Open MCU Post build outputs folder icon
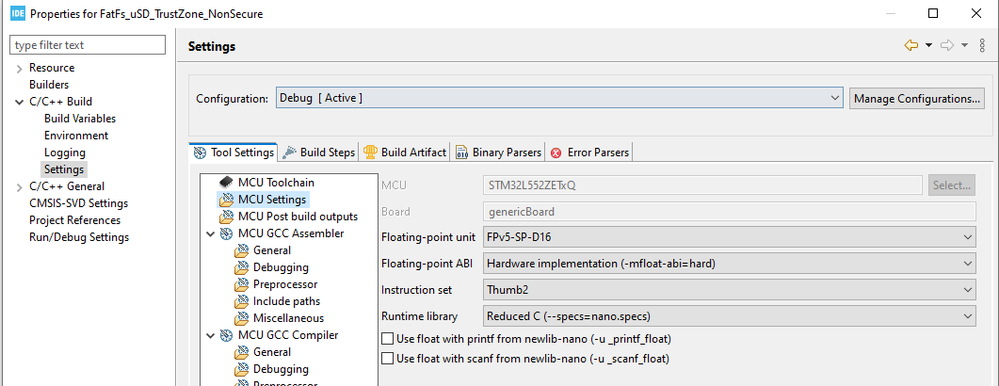 (226, 217)
